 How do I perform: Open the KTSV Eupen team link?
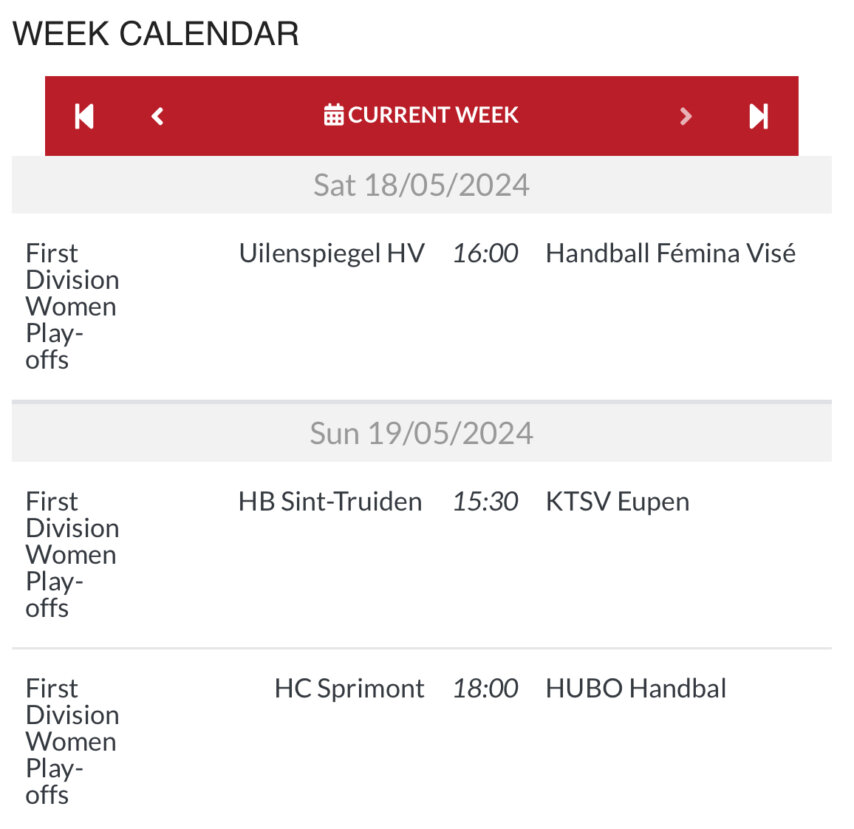pos(617,501)
